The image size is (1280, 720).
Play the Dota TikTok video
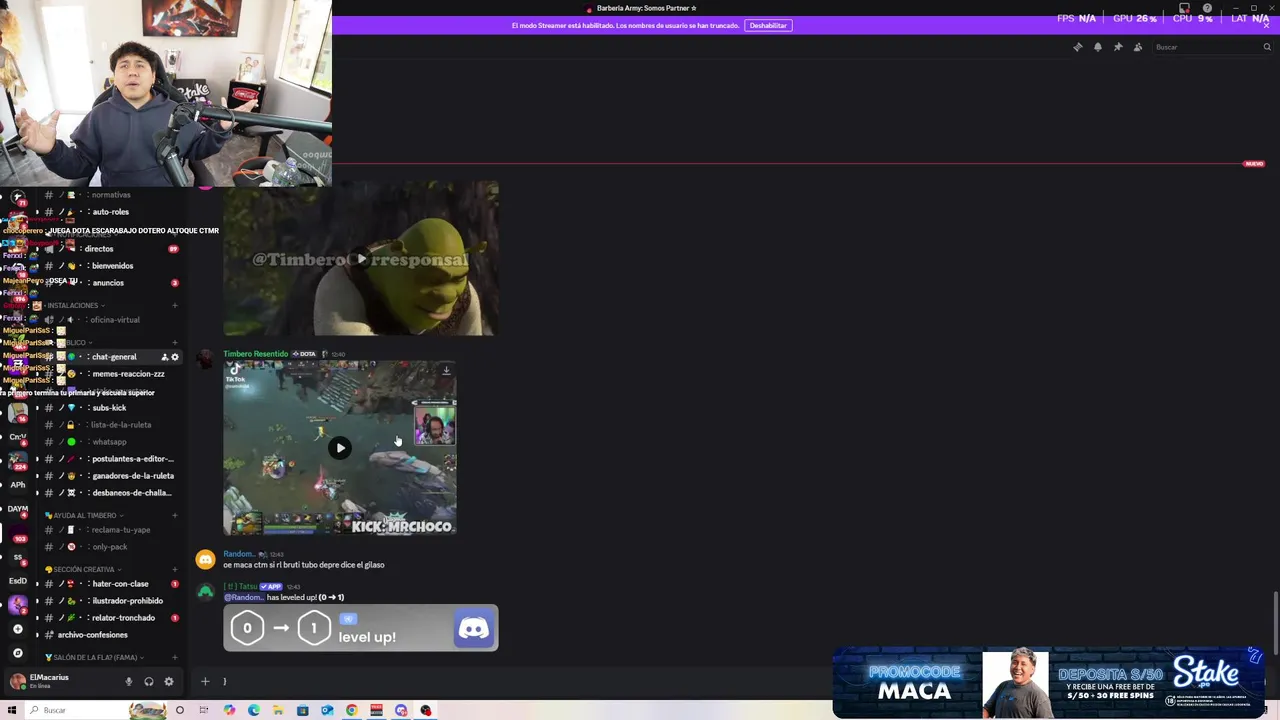[340, 448]
